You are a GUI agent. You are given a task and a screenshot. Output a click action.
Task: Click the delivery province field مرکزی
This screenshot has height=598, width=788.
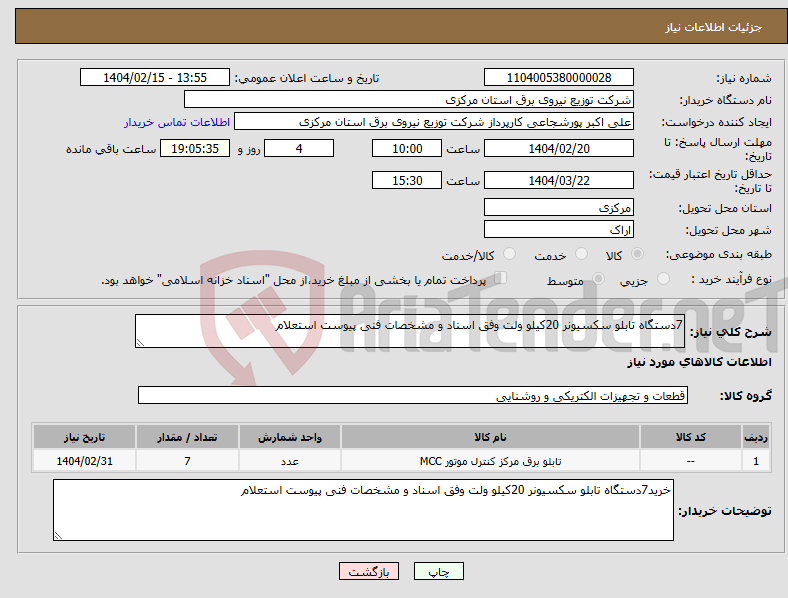pyautogui.click(x=558, y=207)
